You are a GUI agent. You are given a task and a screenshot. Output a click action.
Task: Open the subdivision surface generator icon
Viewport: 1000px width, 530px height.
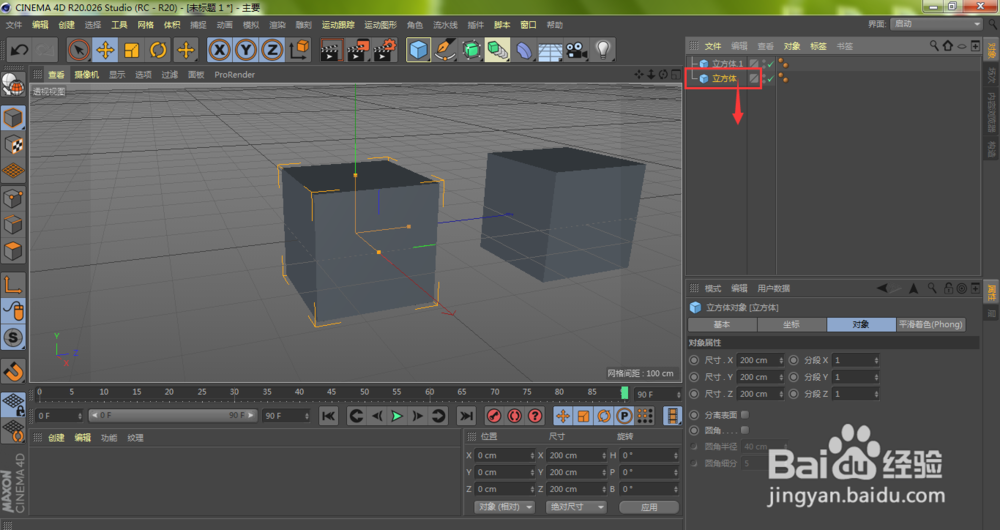[x=471, y=50]
